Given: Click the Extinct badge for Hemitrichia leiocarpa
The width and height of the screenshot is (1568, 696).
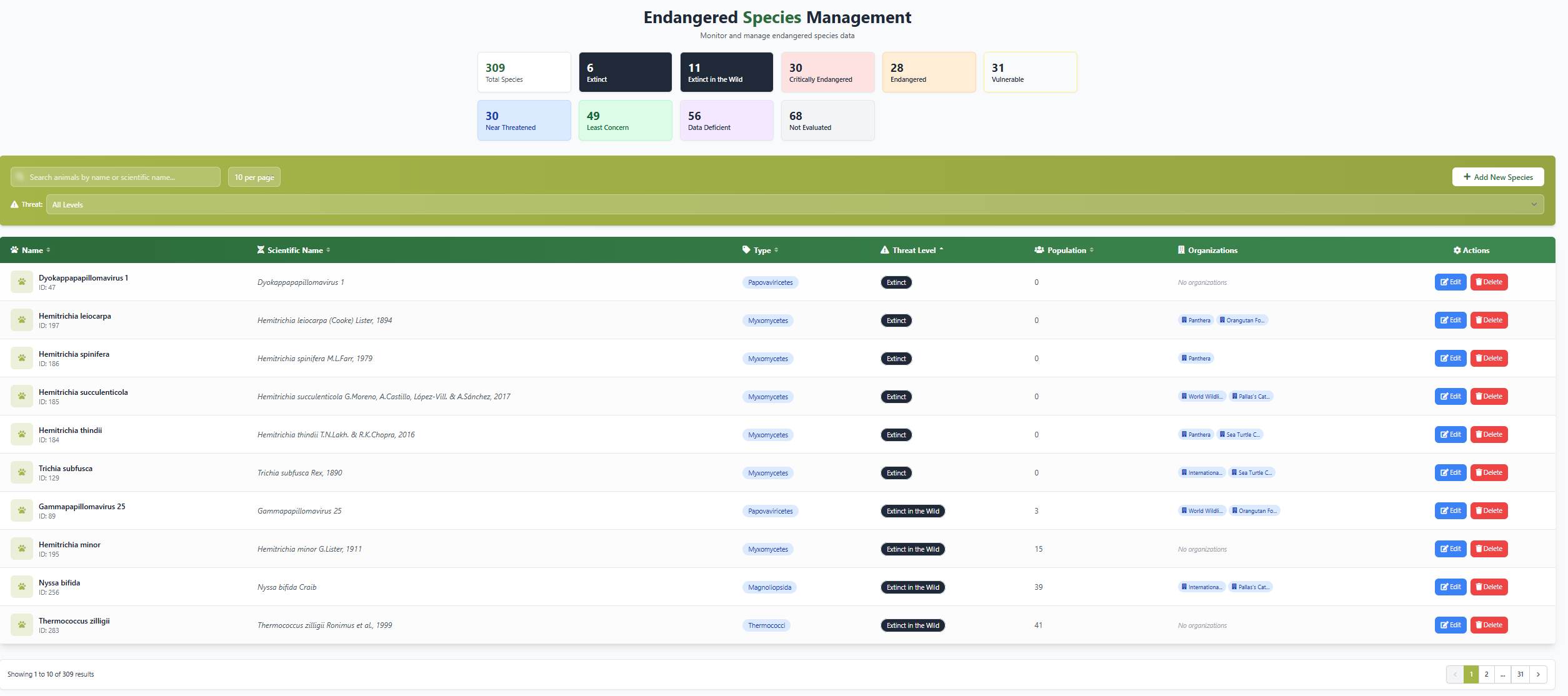Looking at the screenshot, I should tap(896, 321).
